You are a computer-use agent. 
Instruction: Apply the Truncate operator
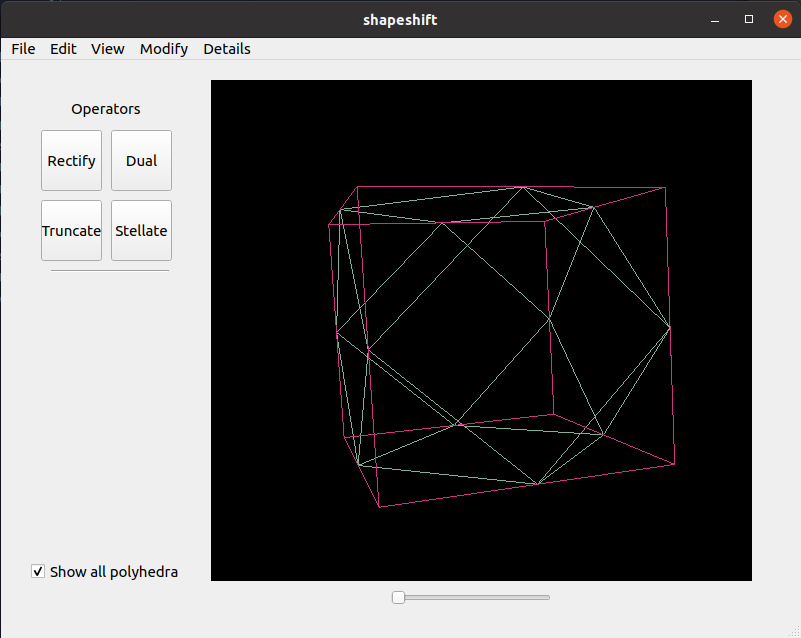71,231
